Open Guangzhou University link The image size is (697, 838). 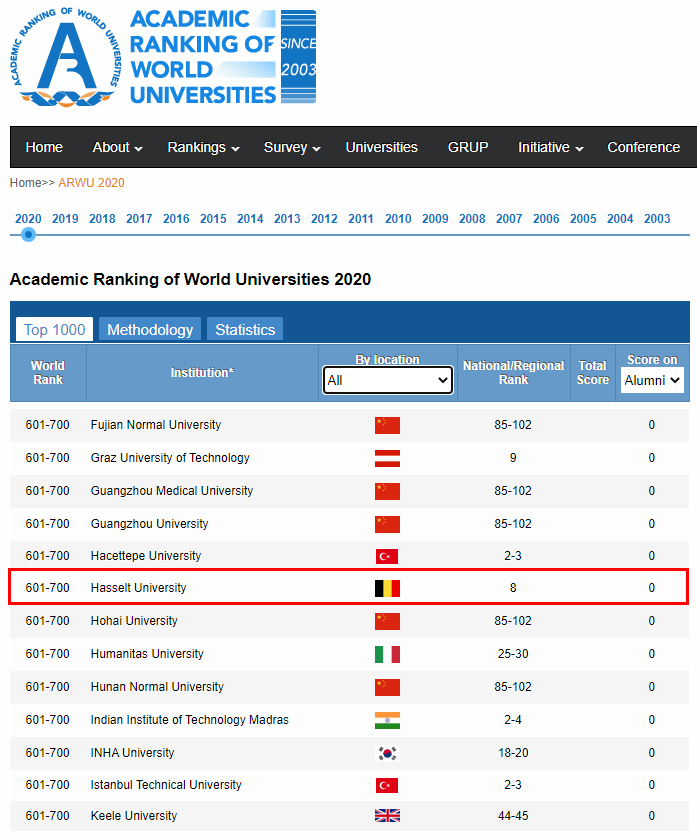pos(150,524)
